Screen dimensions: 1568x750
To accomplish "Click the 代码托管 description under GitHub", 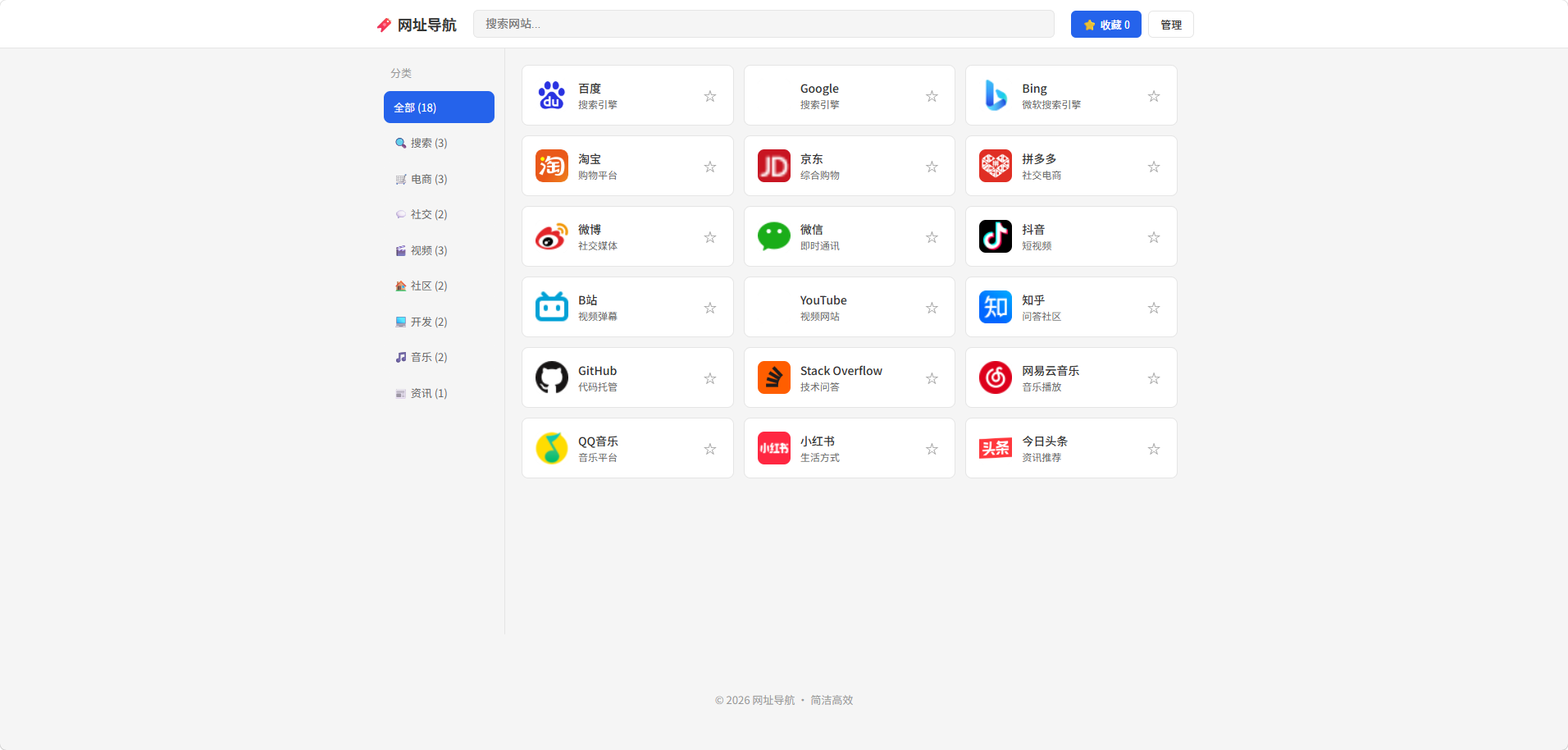I will tap(598, 387).
